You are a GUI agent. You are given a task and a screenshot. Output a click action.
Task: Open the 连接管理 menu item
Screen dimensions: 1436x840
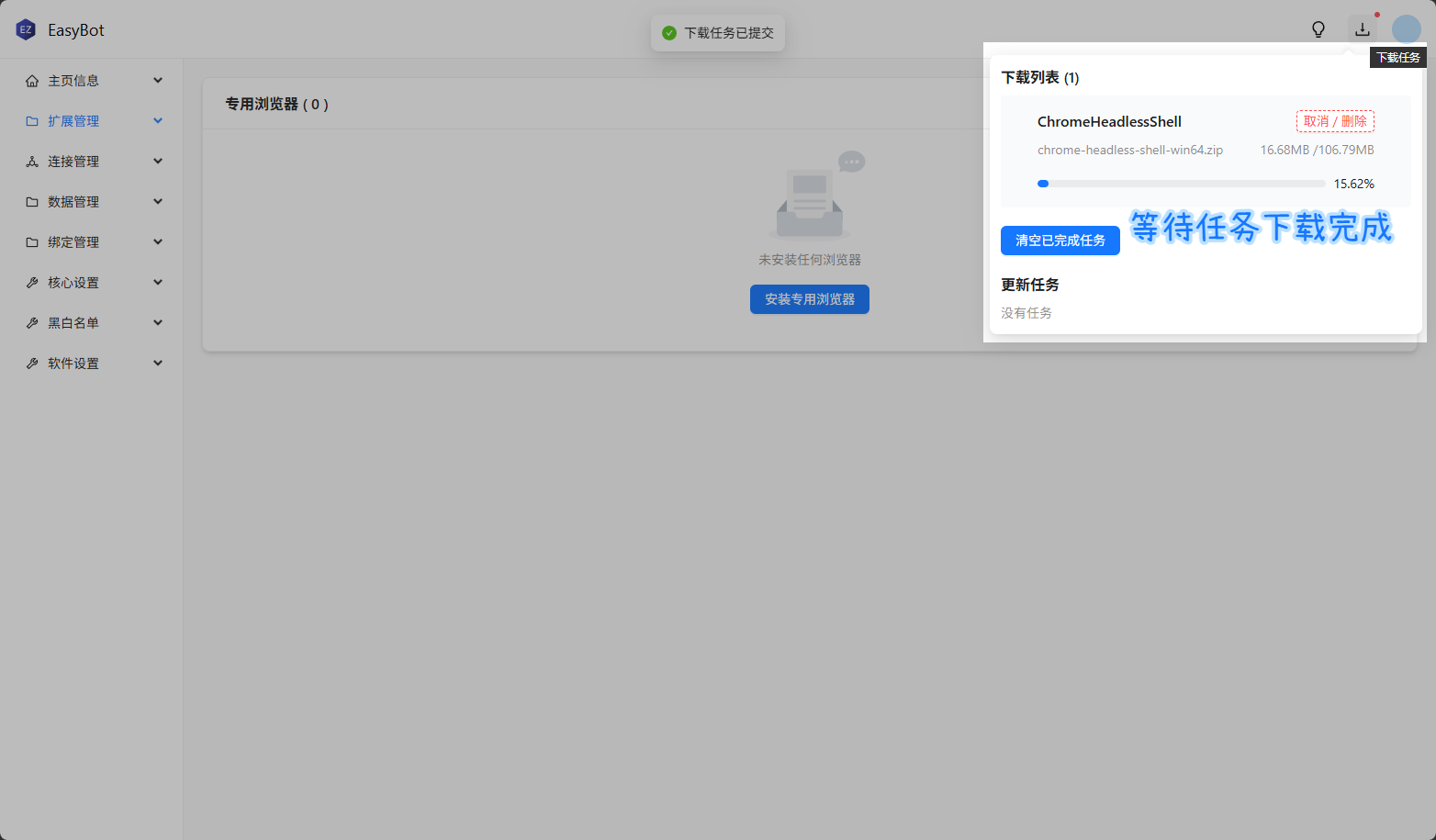click(x=73, y=162)
